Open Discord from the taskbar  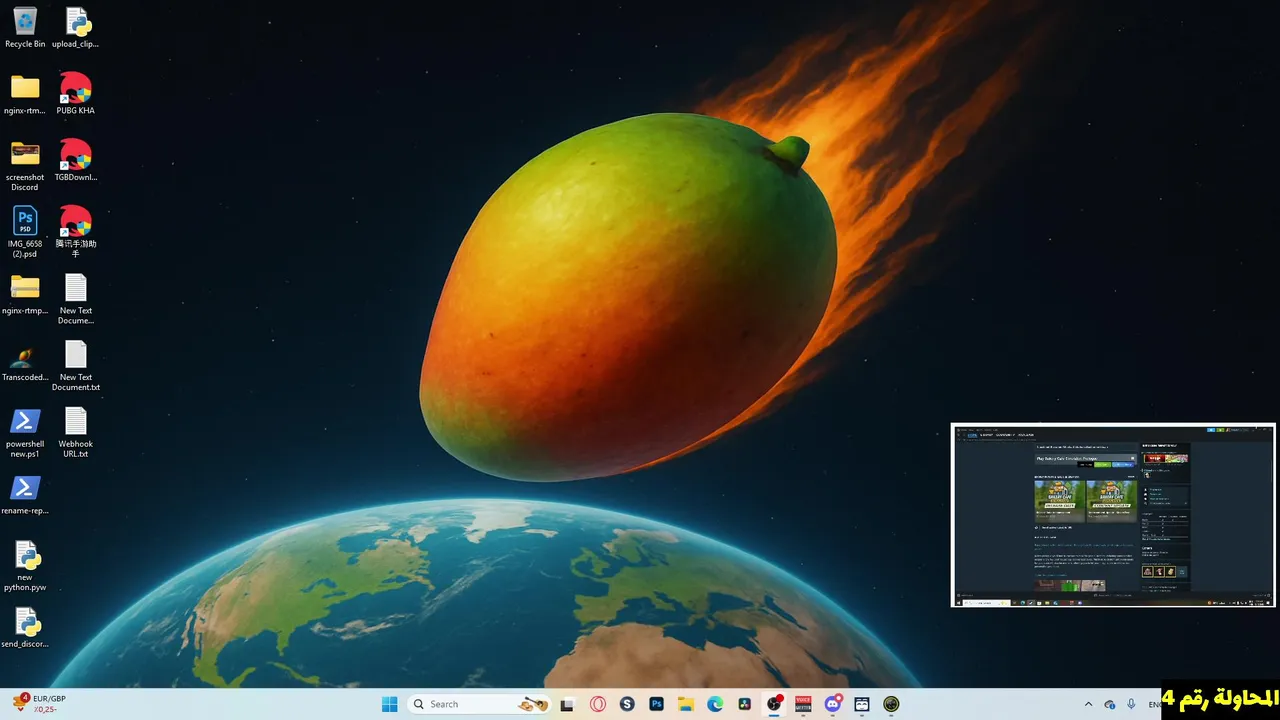[832, 704]
